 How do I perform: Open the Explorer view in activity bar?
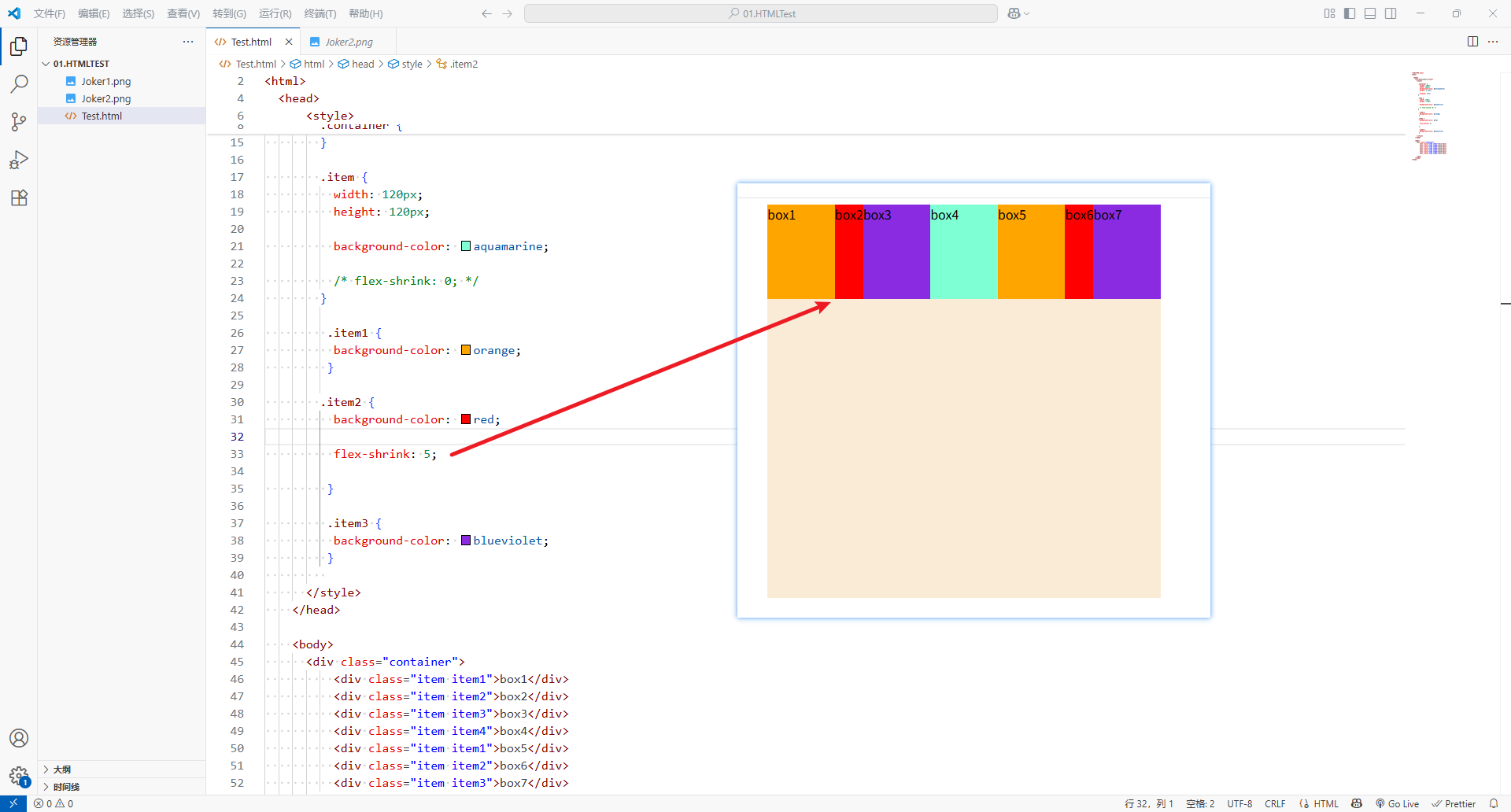[x=19, y=46]
